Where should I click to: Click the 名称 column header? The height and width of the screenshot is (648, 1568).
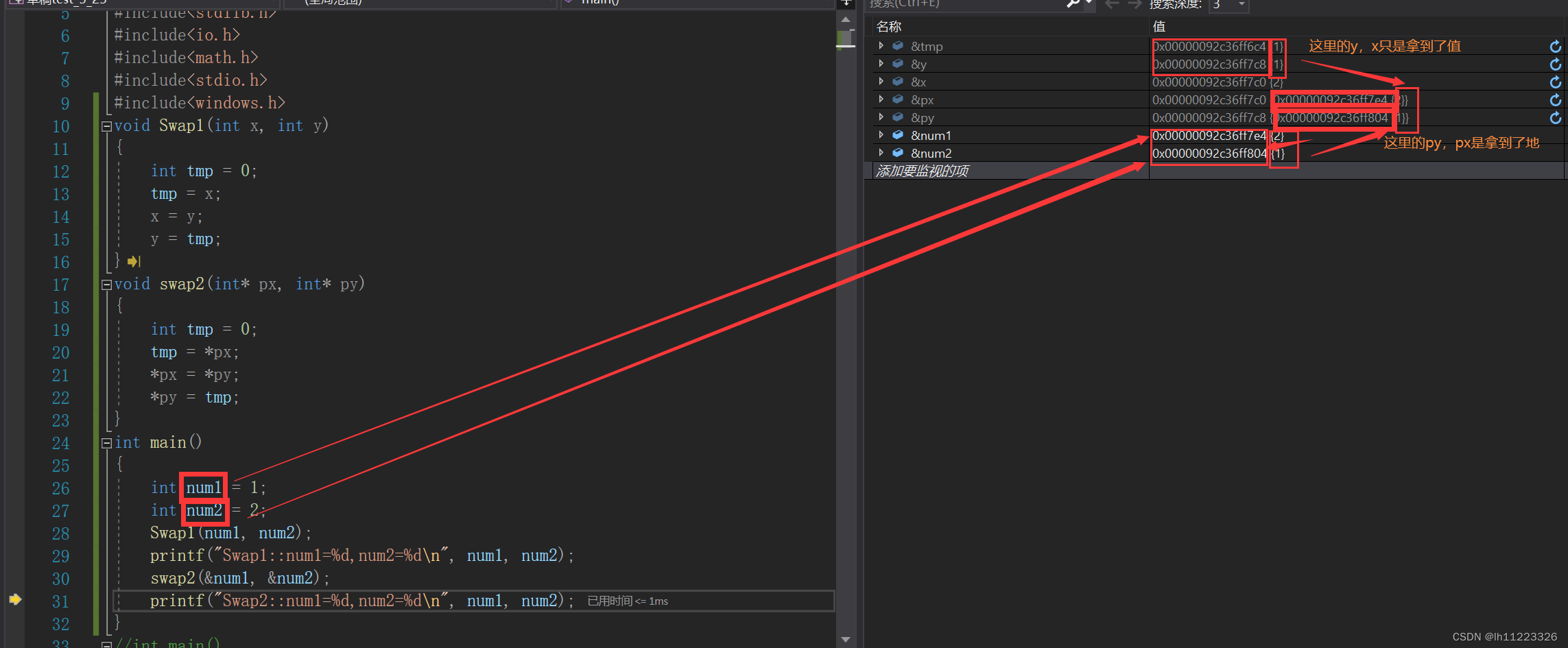[889, 27]
